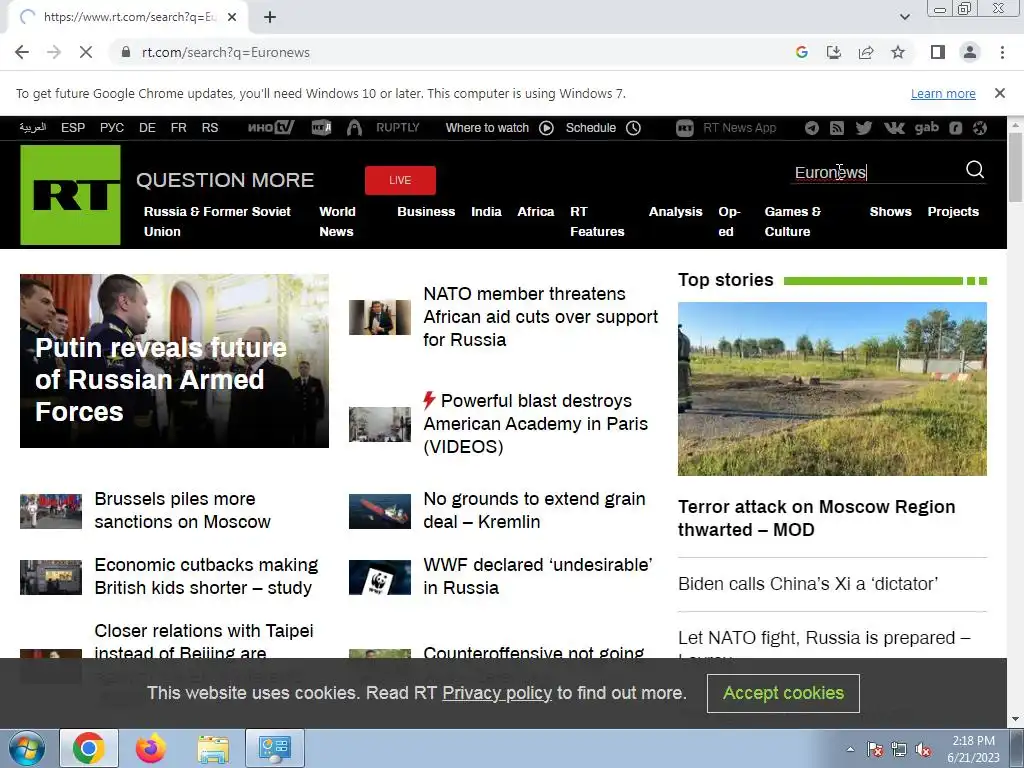The width and height of the screenshot is (1024, 768).
Task: Click the Windows Start button
Action: (26, 748)
